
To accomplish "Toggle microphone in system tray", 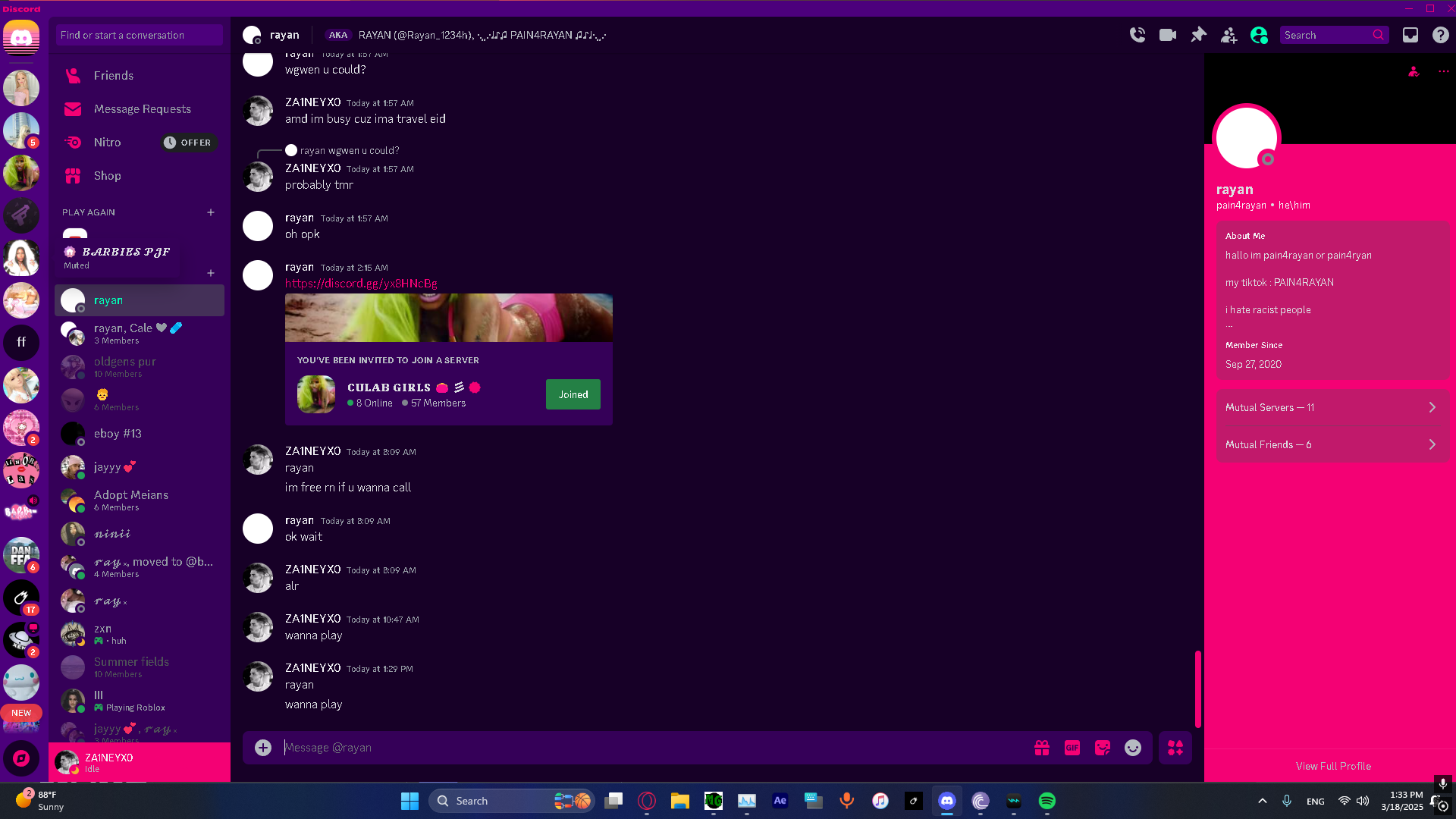I will click(x=1286, y=801).
